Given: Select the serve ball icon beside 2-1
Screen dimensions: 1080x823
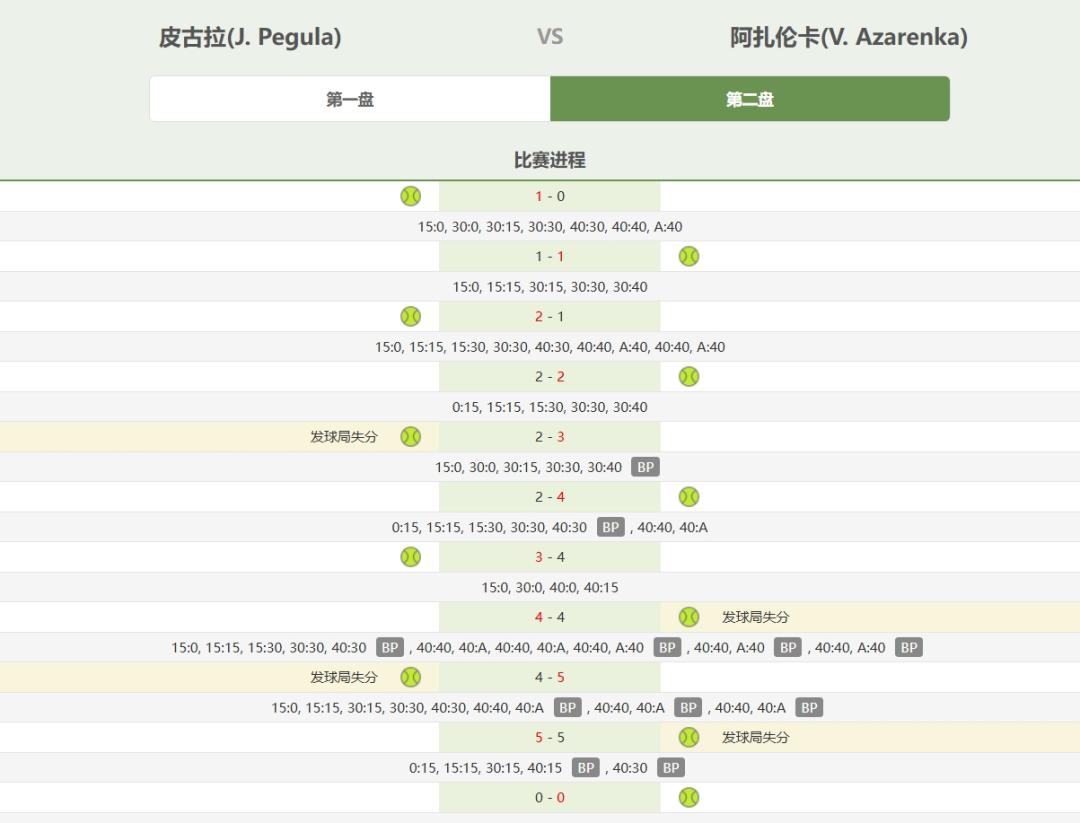Looking at the screenshot, I should (x=410, y=316).
